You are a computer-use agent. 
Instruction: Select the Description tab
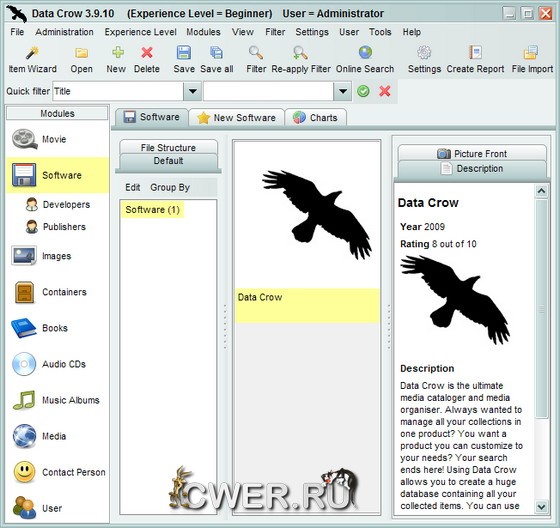click(x=472, y=169)
